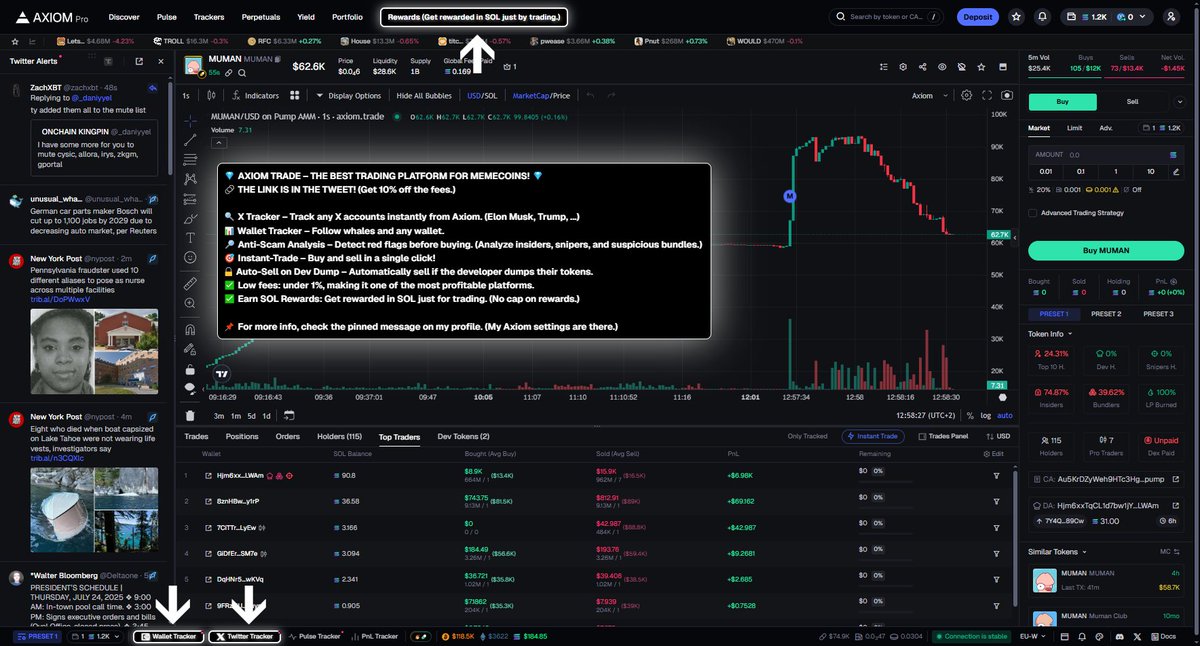Open the account settings user icon
This screenshot has height=646, width=1200.
coord(1171,17)
